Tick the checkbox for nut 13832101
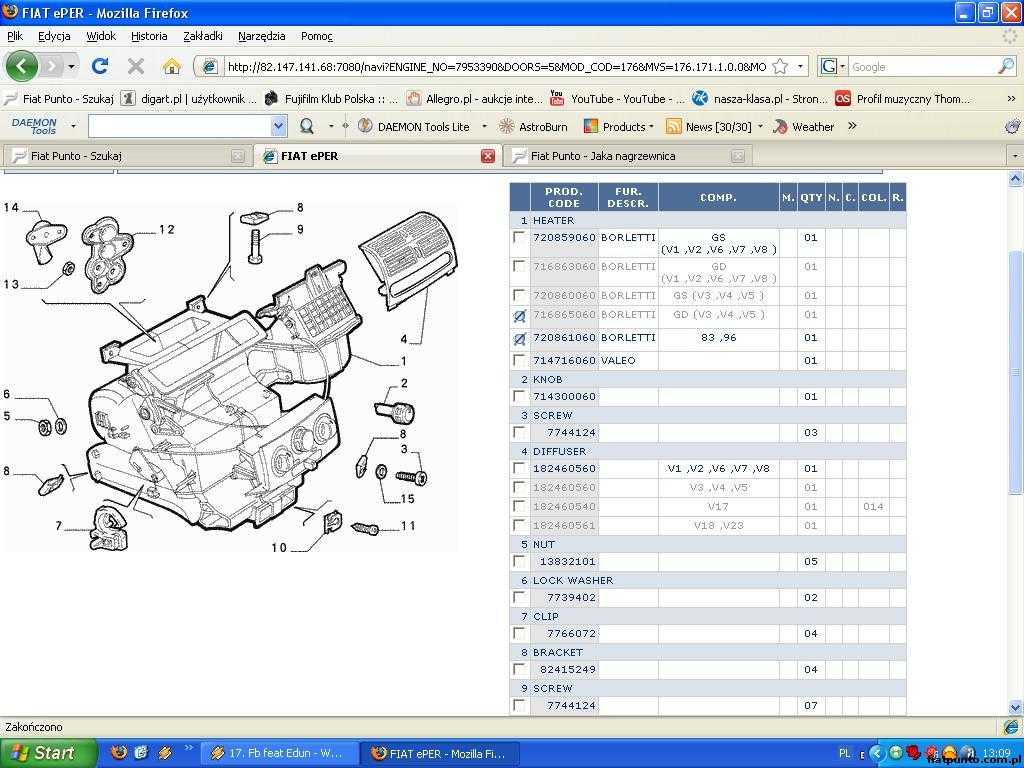Image resolution: width=1024 pixels, height=768 pixels. pyautogui.click(x=519, y=561)
